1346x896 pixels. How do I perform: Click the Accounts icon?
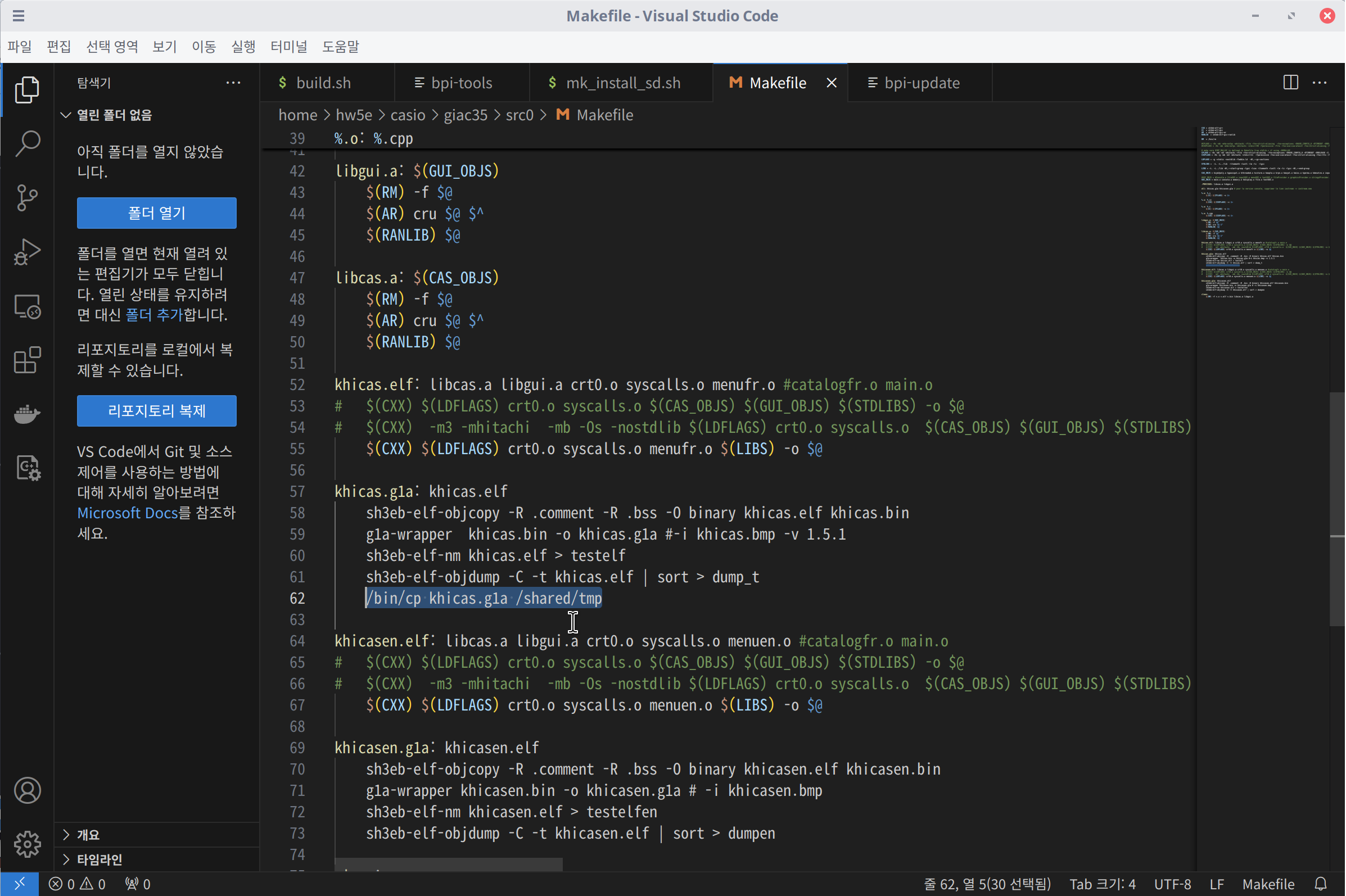coord(27,791)
